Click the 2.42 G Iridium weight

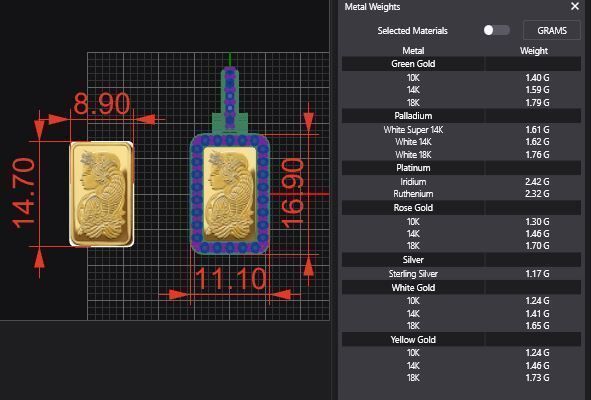pyautogui.click(x=537, y=182)
